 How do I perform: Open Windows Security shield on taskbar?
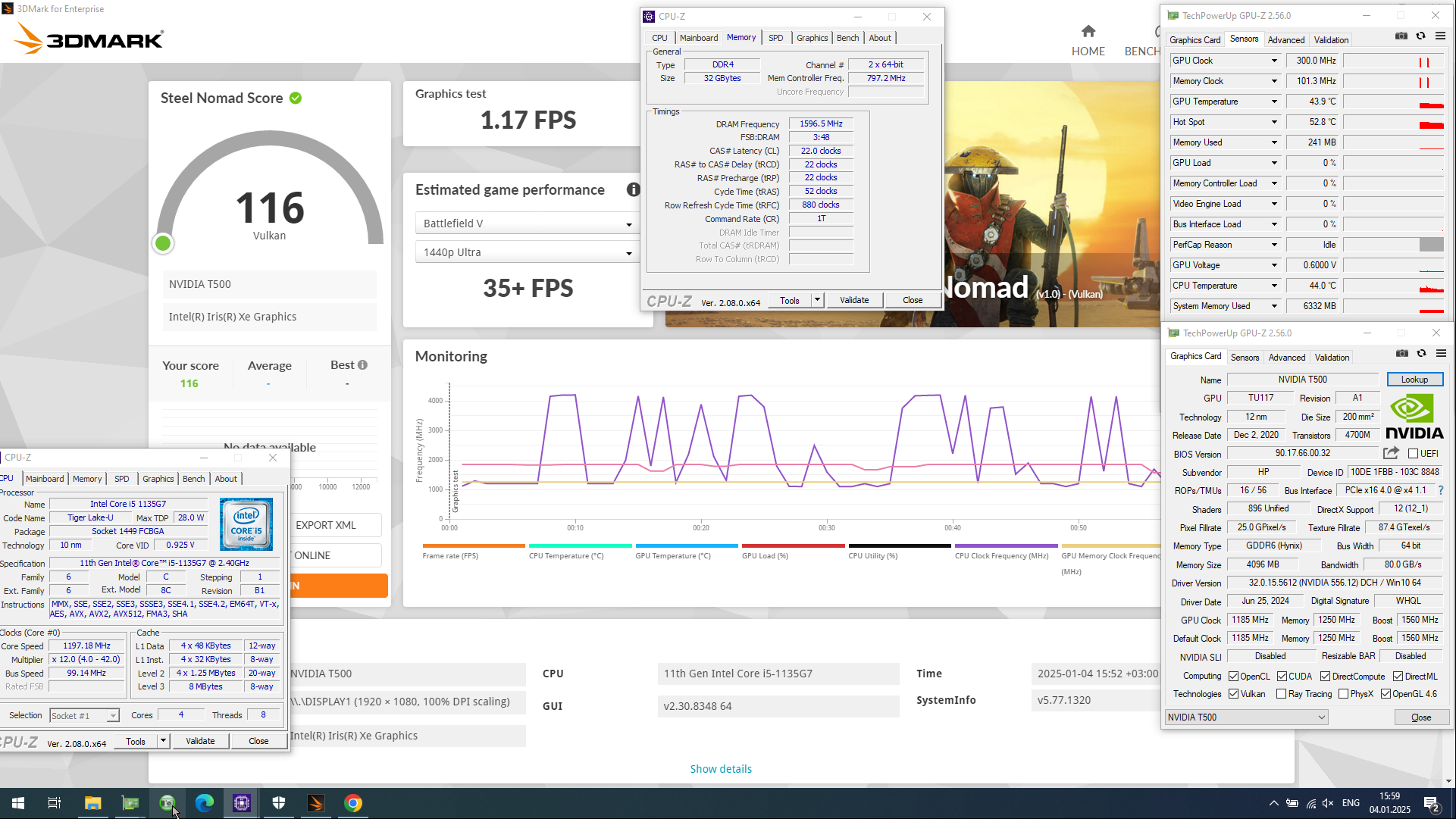click(x=279, y=803)
